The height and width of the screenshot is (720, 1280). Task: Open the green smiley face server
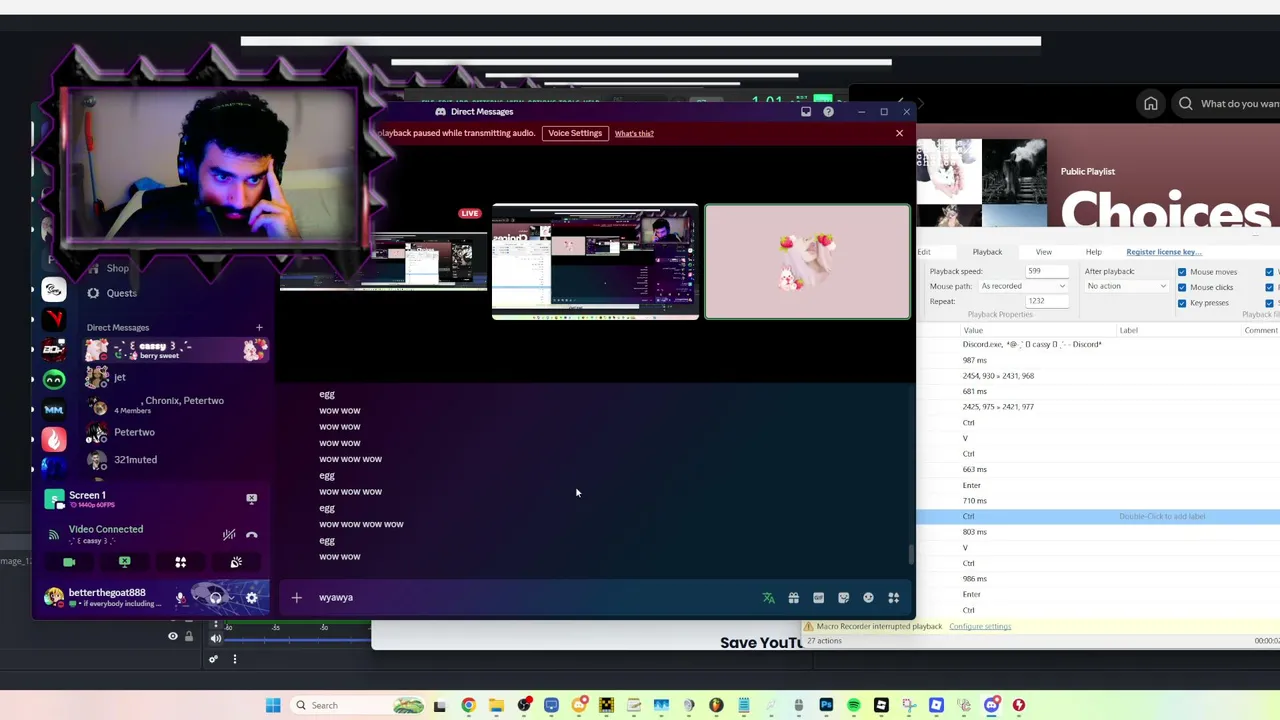click(x=54, y=379)
